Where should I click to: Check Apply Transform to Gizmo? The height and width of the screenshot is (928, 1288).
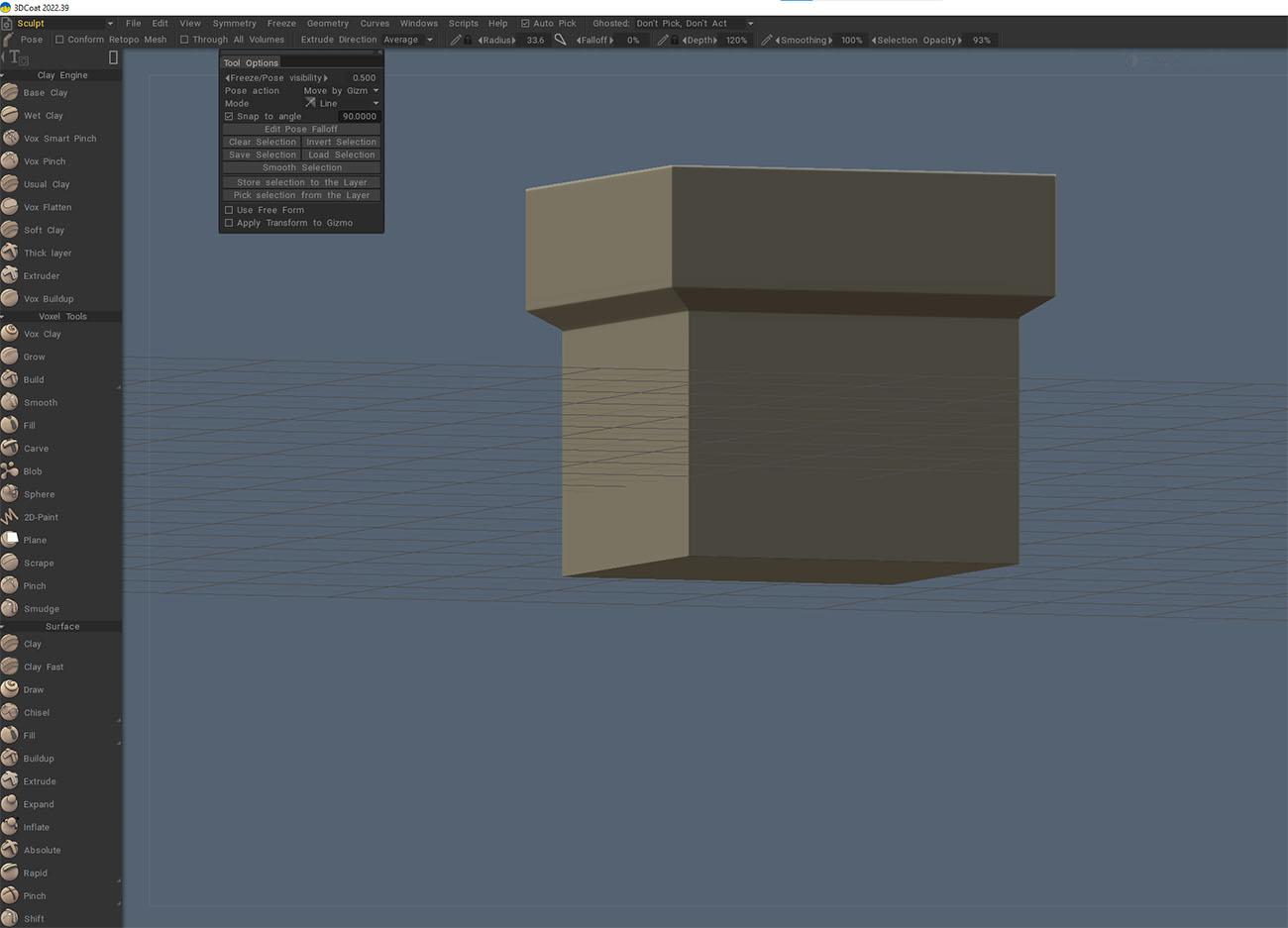click(x=228, y=222)
